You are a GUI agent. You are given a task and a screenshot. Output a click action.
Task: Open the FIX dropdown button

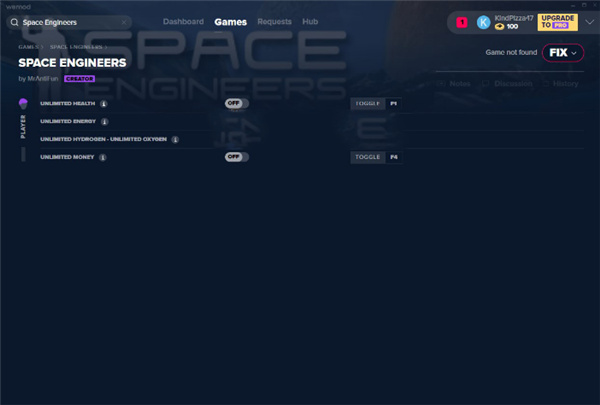pos(563,52)
